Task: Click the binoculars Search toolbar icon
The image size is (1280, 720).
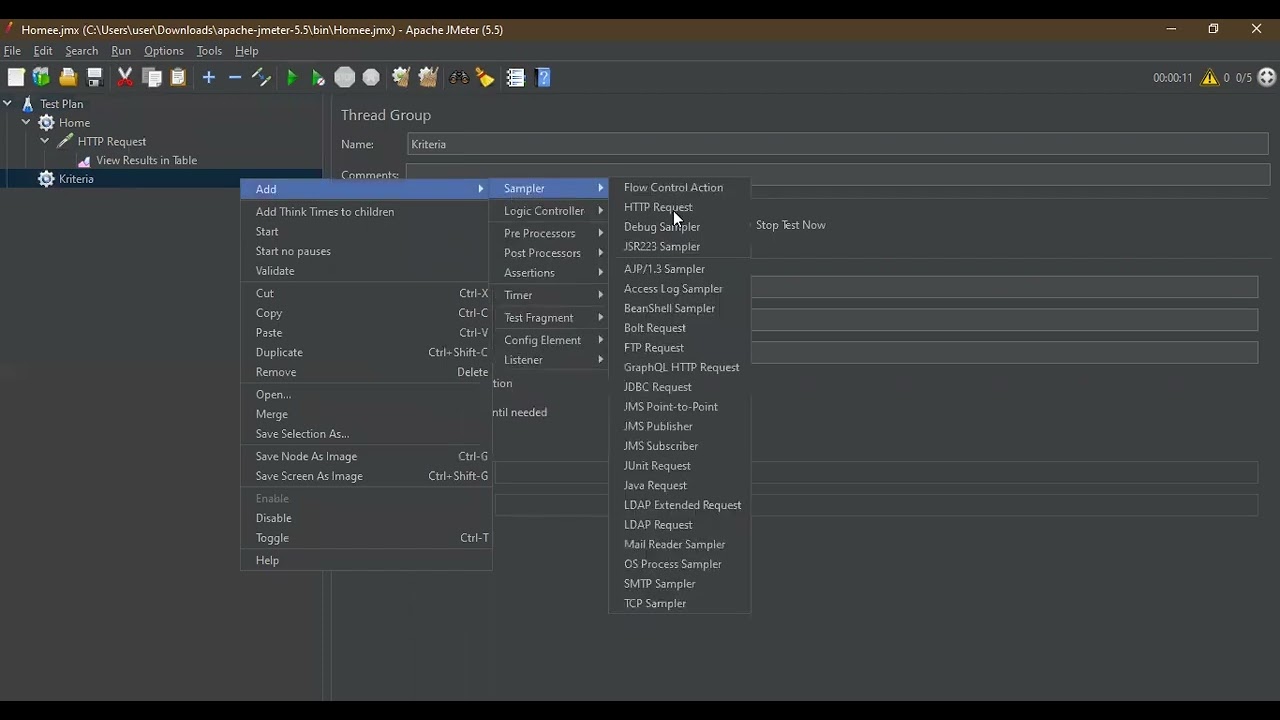Action: (x=459, y=77)
